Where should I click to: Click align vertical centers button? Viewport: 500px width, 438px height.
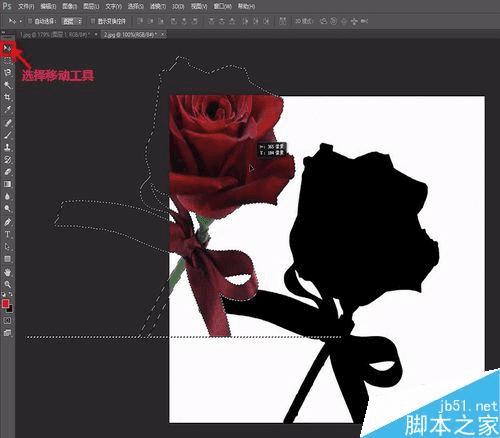151,21
